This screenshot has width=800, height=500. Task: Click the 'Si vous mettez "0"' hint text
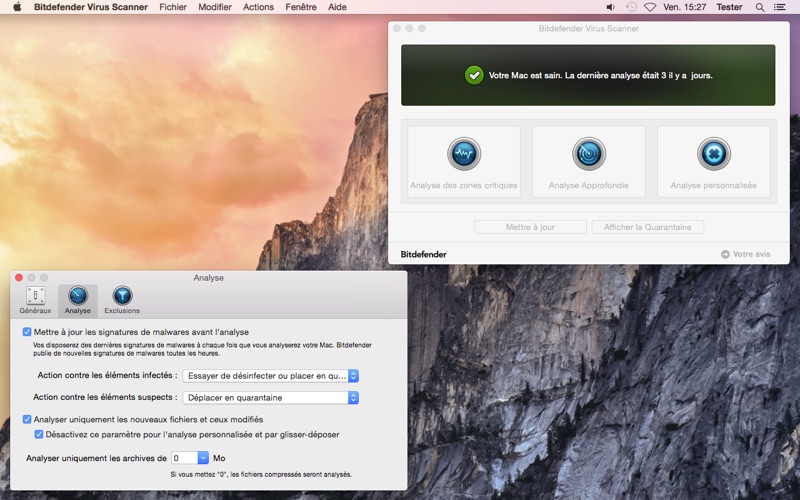[261, 474]
